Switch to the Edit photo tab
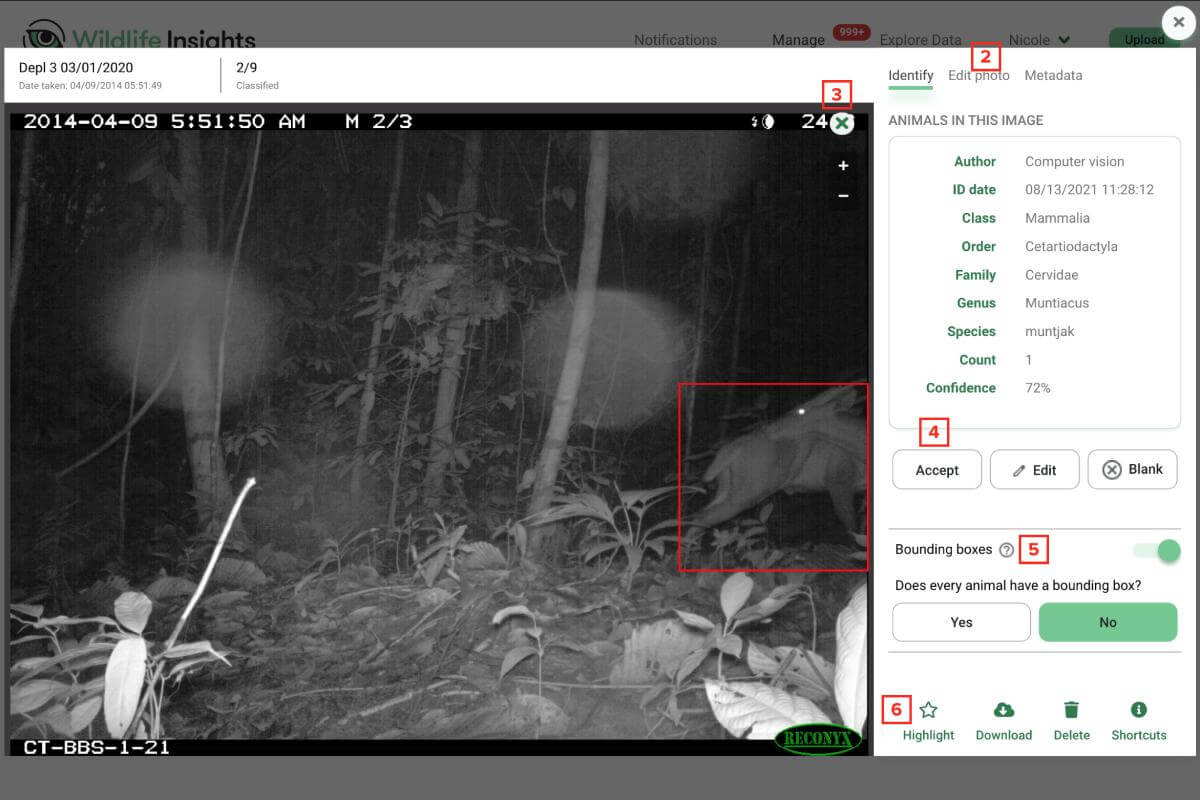Image resolution: width=1200 pixels, height=800 pixels. (979, 75)
